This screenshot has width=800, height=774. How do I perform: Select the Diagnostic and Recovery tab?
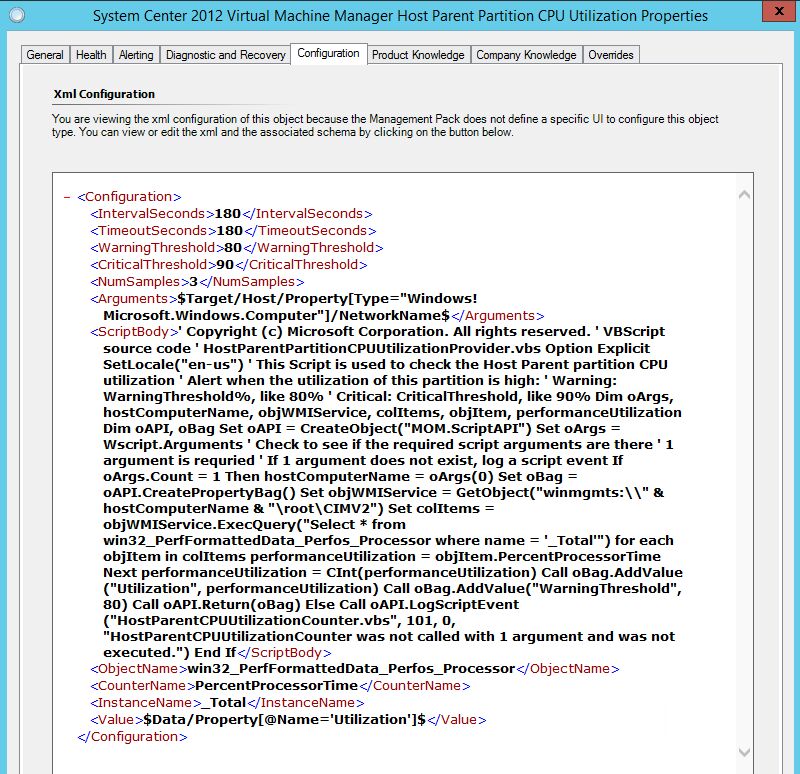click(x=225, y=55)
